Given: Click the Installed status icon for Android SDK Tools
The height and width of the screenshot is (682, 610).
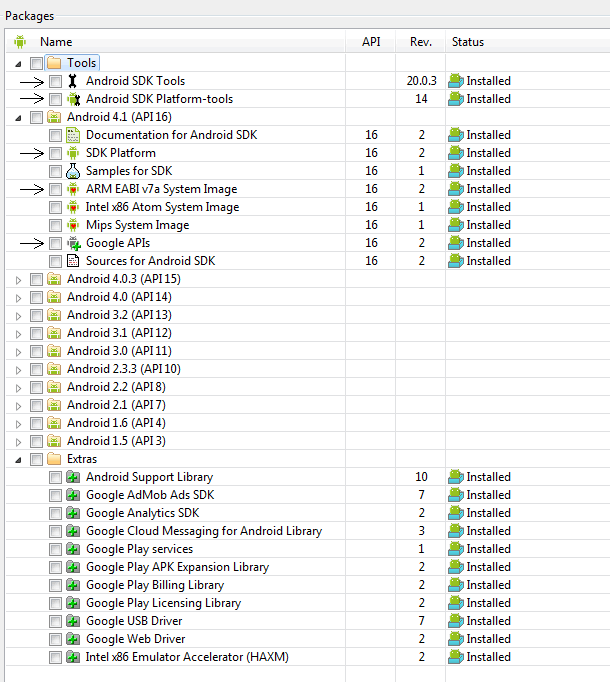Looking at the screenshot, I should (x=456, y=81).
